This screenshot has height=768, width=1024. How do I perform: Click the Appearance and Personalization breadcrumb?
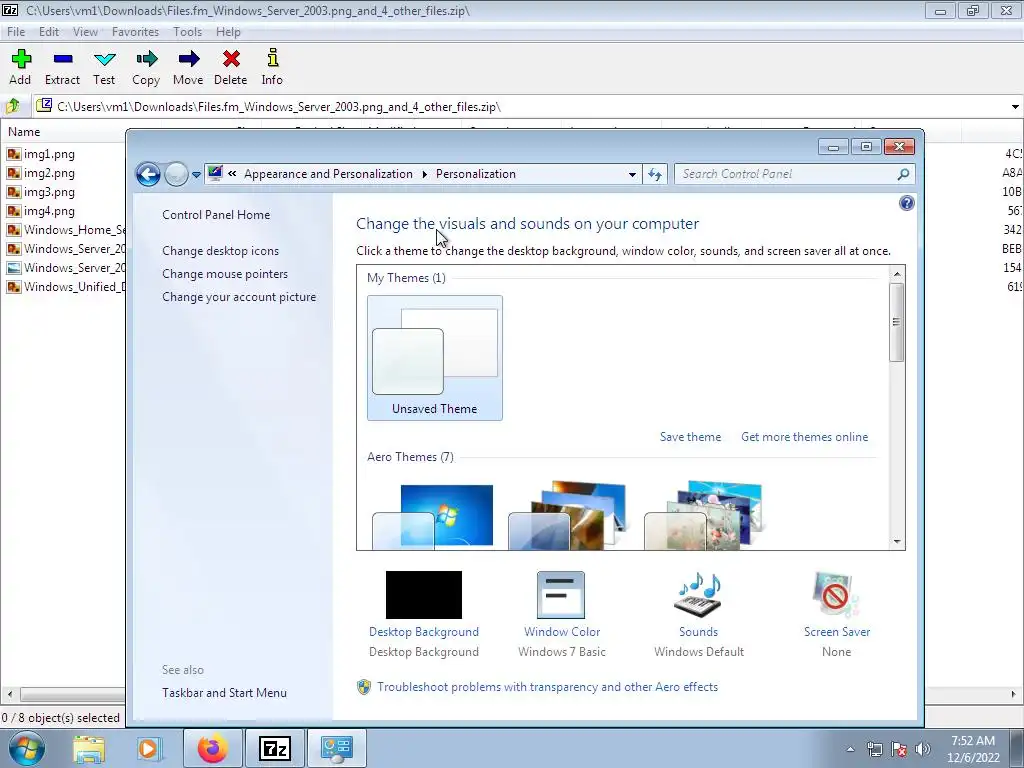[x=328, y=174]
